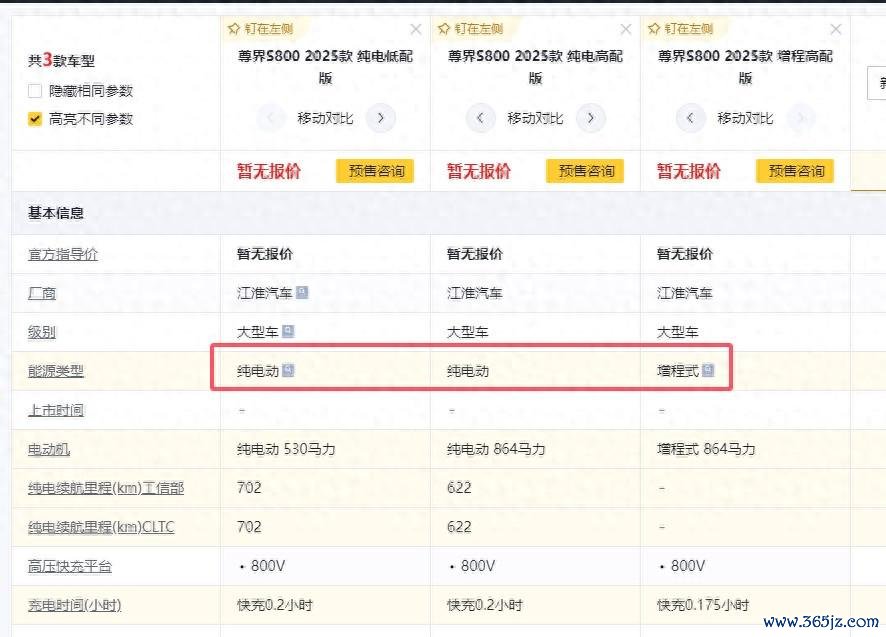Open the 上市时间 parameter link
This screenshot has height=637, width=886.
[56, 410]
